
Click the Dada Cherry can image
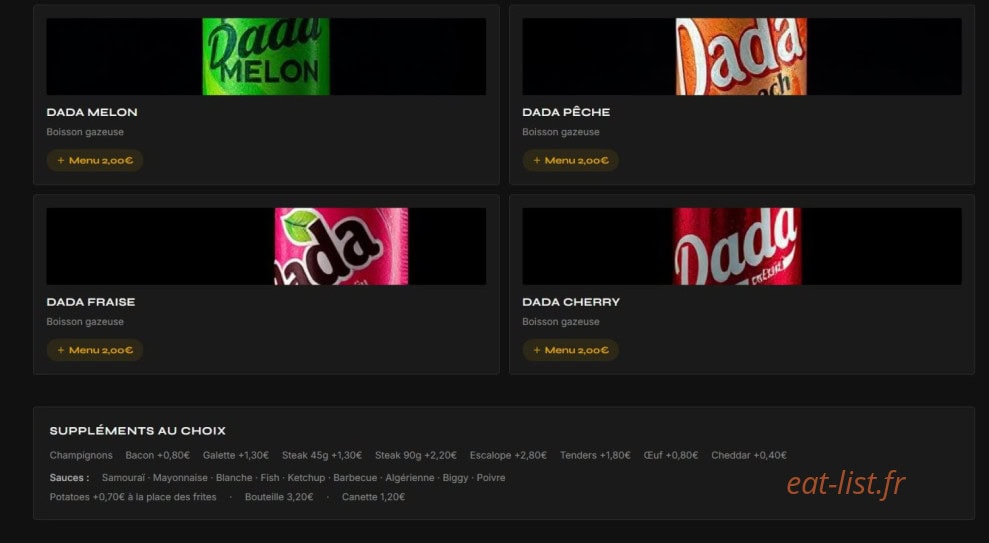737,247
